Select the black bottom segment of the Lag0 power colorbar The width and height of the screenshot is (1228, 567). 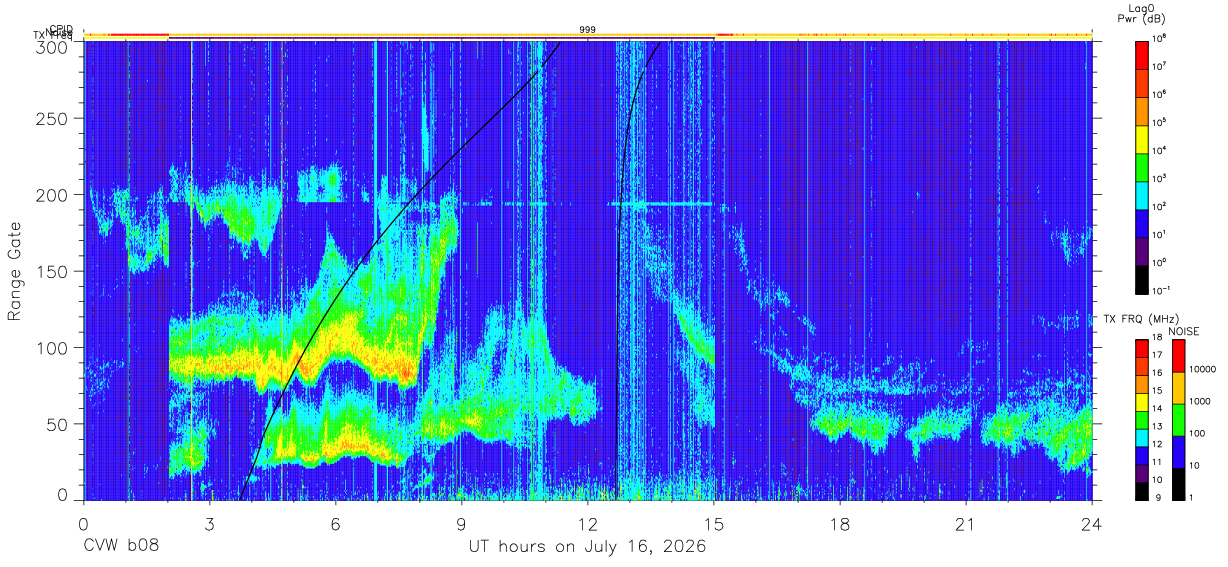(1143, 278)
